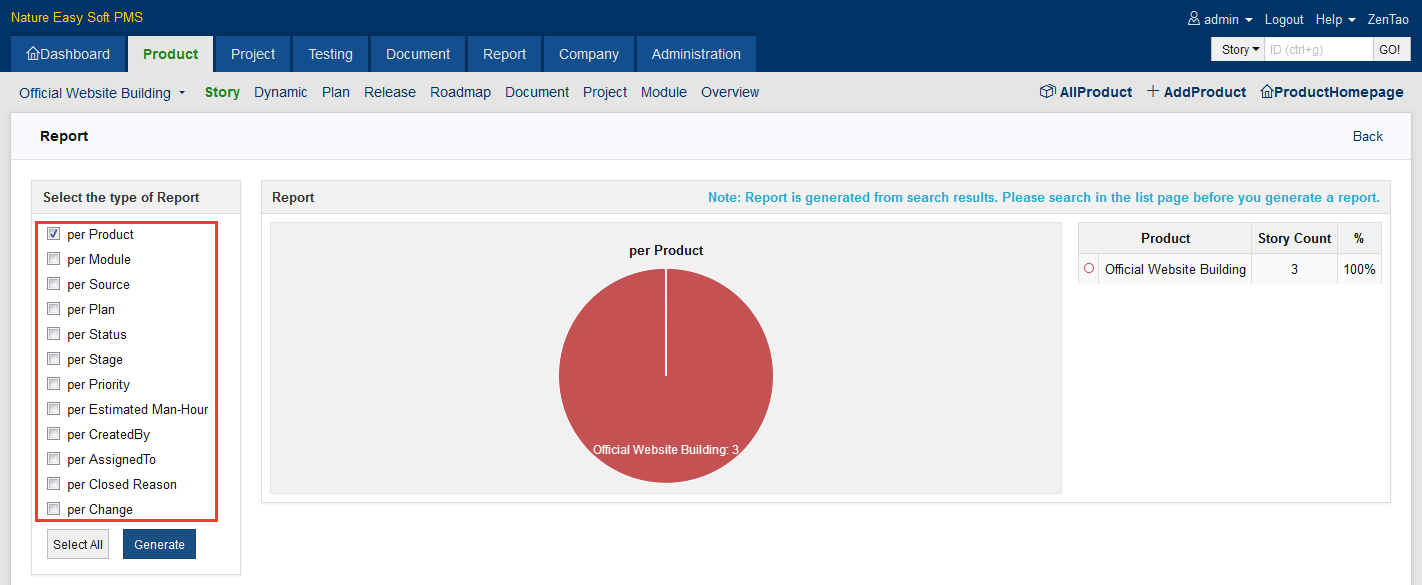Uncheck the per Product checkbox
Image resolution: width=1422 pixels, height=585 pixels.
pos(54,234)
